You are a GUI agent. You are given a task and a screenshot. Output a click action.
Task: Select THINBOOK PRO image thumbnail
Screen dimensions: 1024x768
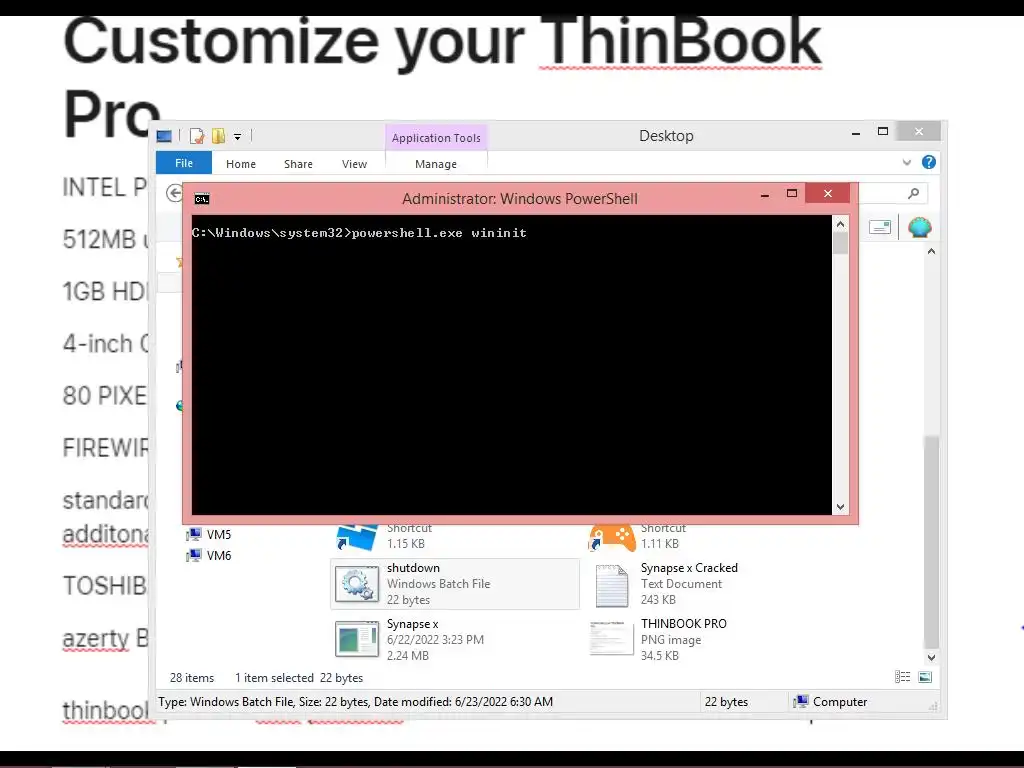click(611, 638)
